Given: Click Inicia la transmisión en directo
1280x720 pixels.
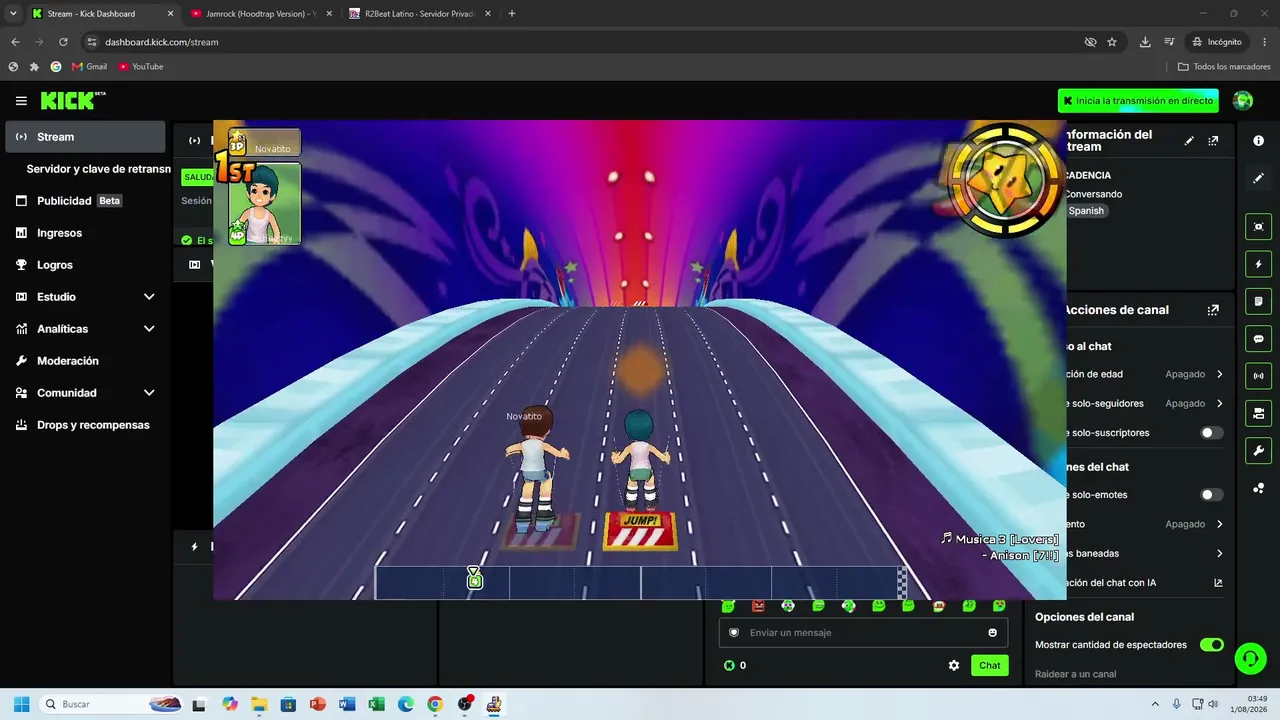Looking at the screenshot, I should point(1138,101).
